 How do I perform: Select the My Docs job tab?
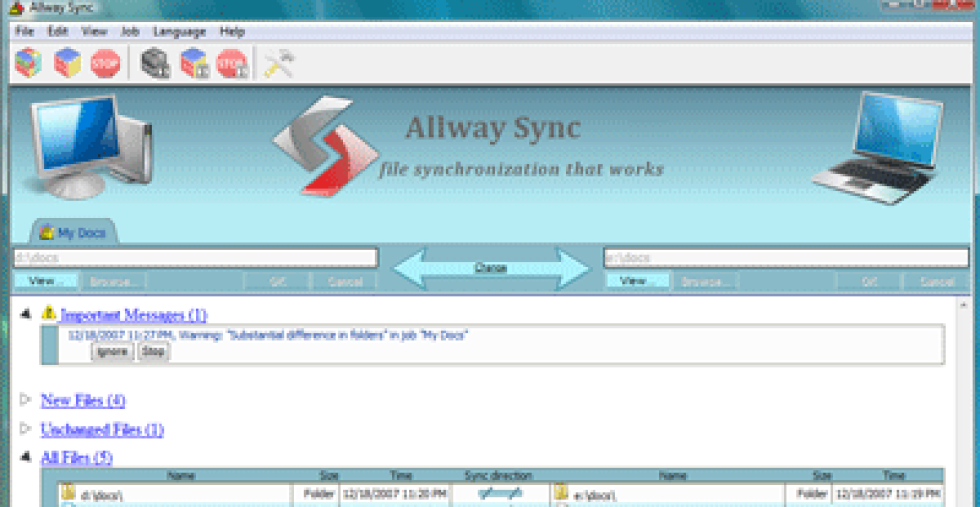tap(72, 233)
